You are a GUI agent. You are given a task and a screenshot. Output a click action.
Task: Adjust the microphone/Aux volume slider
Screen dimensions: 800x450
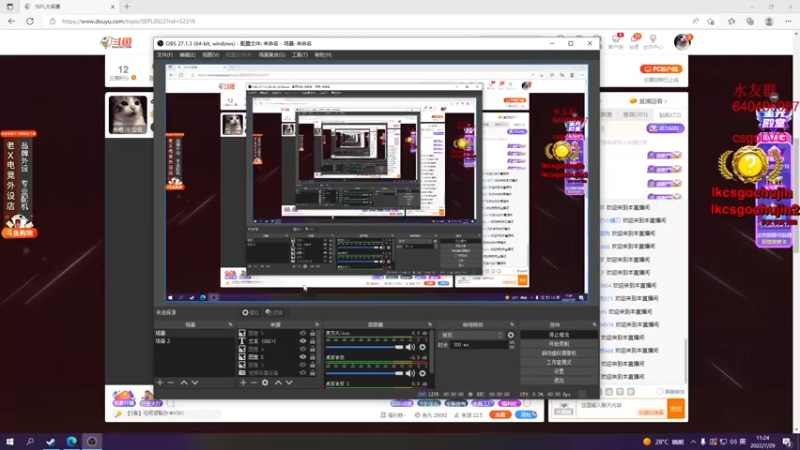(x=364, y=347)
